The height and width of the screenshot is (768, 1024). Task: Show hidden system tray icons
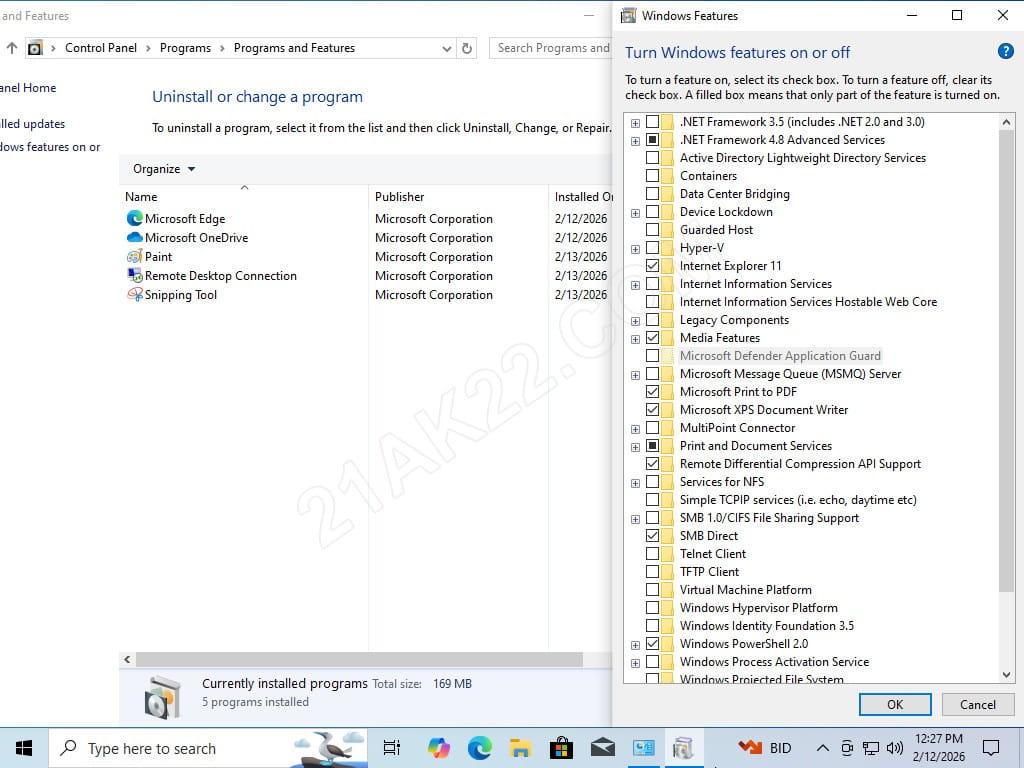pos(823,748)
